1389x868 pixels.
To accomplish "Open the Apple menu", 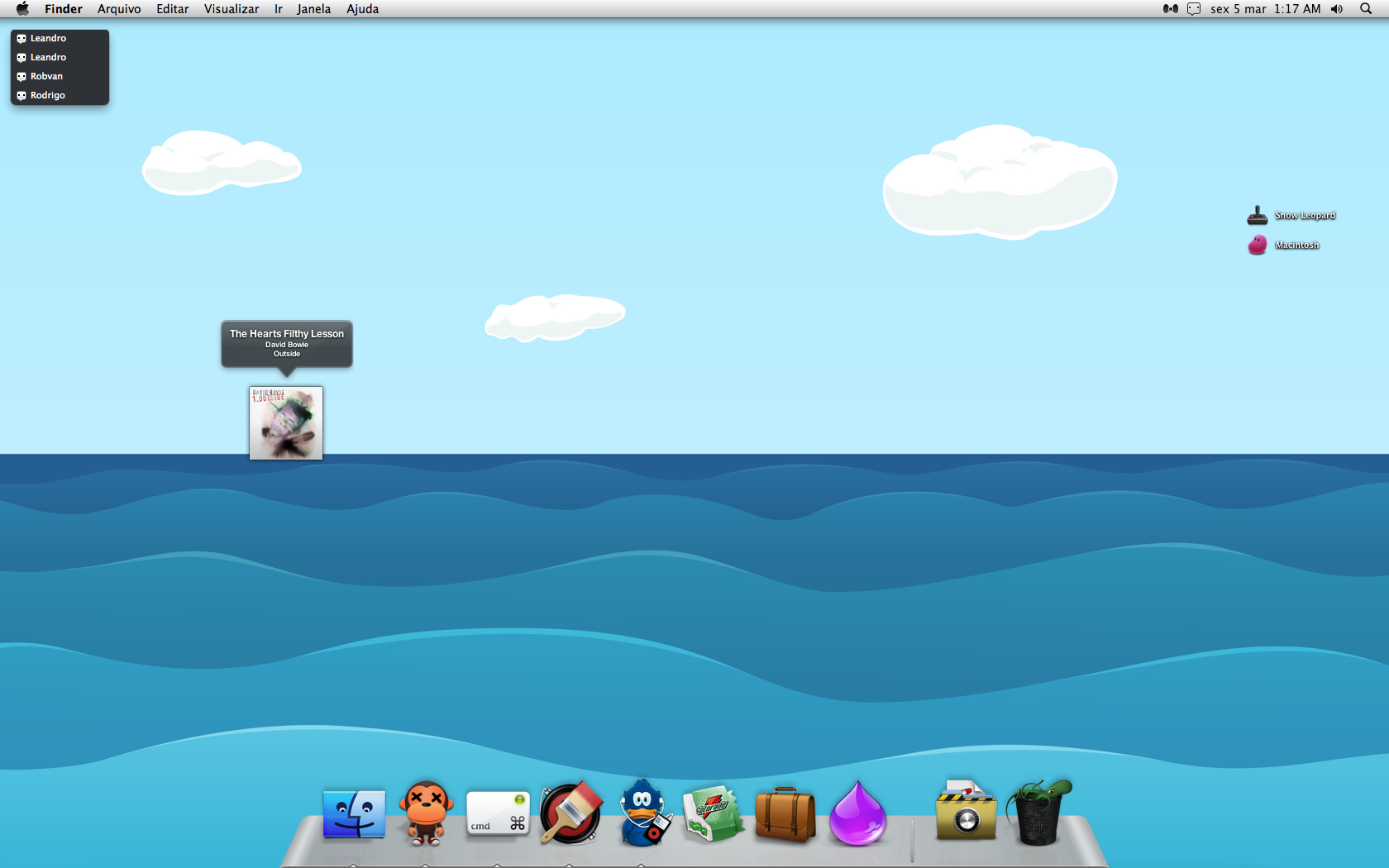I will [x=22, y=9].
